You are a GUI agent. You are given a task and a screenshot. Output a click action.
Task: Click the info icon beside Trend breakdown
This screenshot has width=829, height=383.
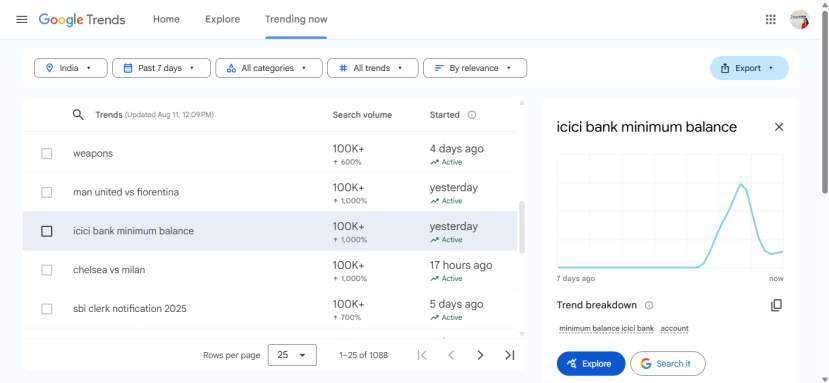point(649,305)
